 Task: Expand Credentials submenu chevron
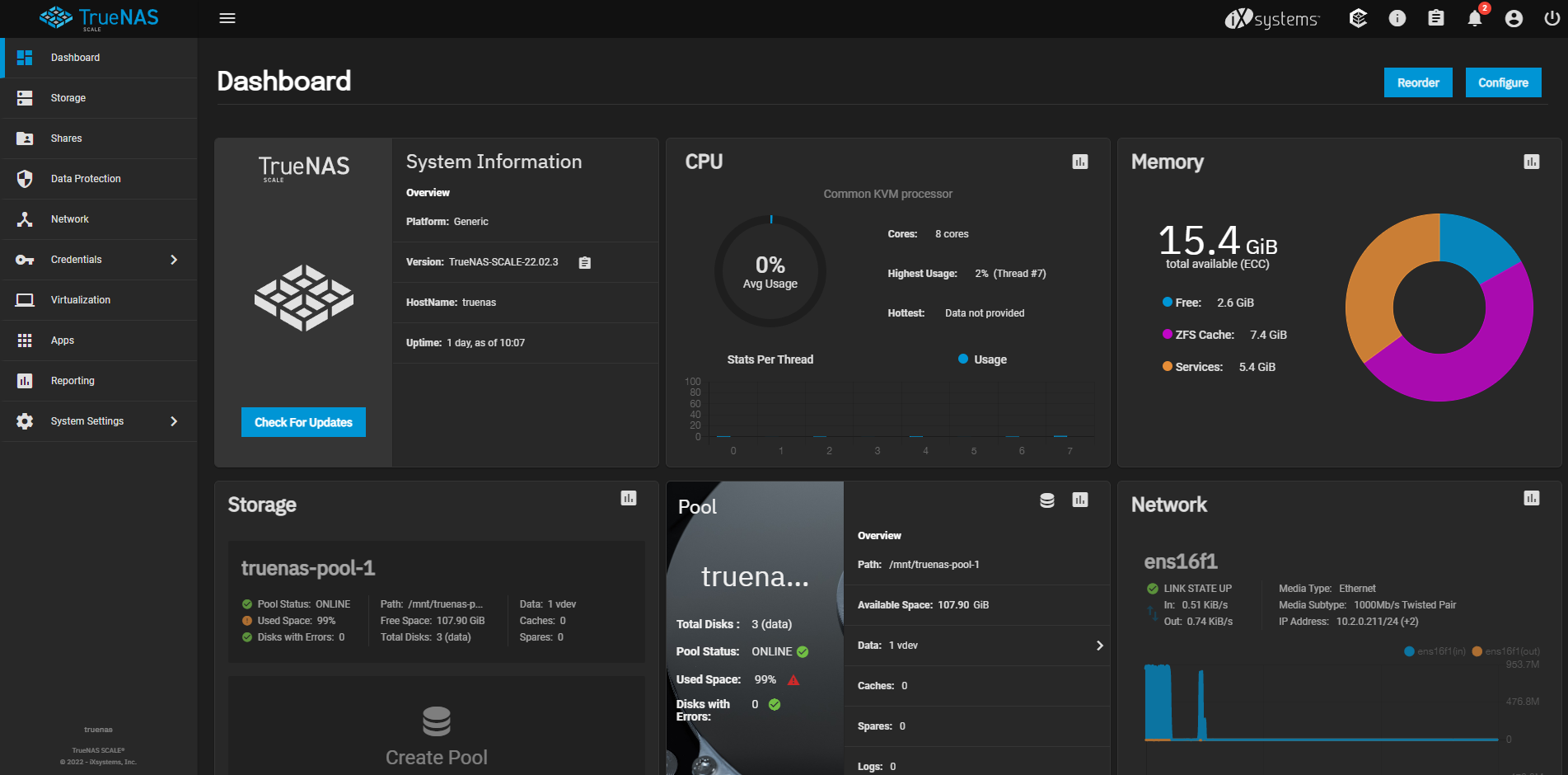174,260
